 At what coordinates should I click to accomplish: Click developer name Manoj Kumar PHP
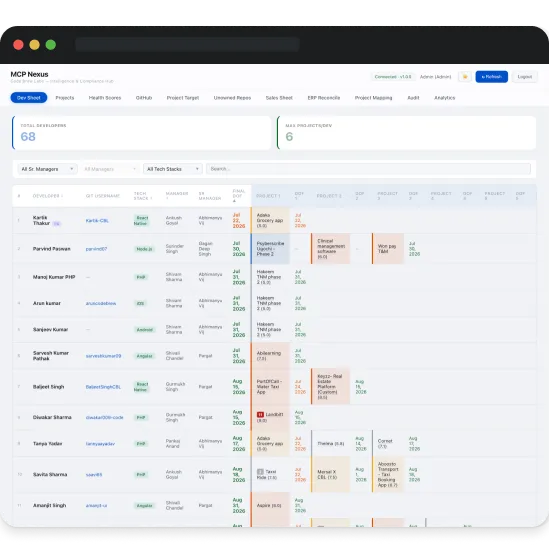[54, 277]
